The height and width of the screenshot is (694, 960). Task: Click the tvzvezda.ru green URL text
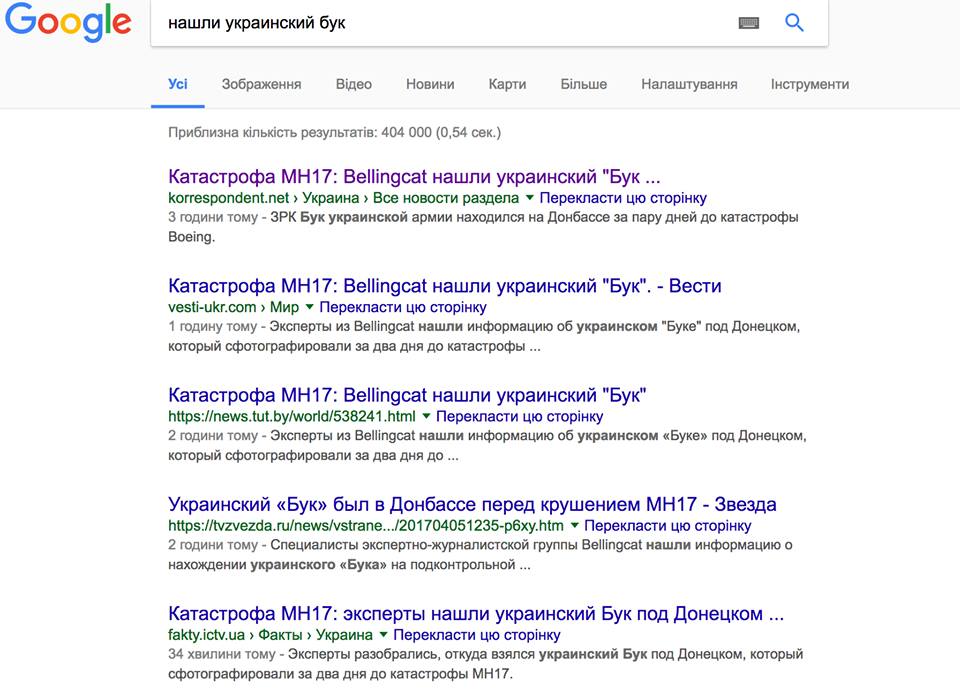(366, 526)
